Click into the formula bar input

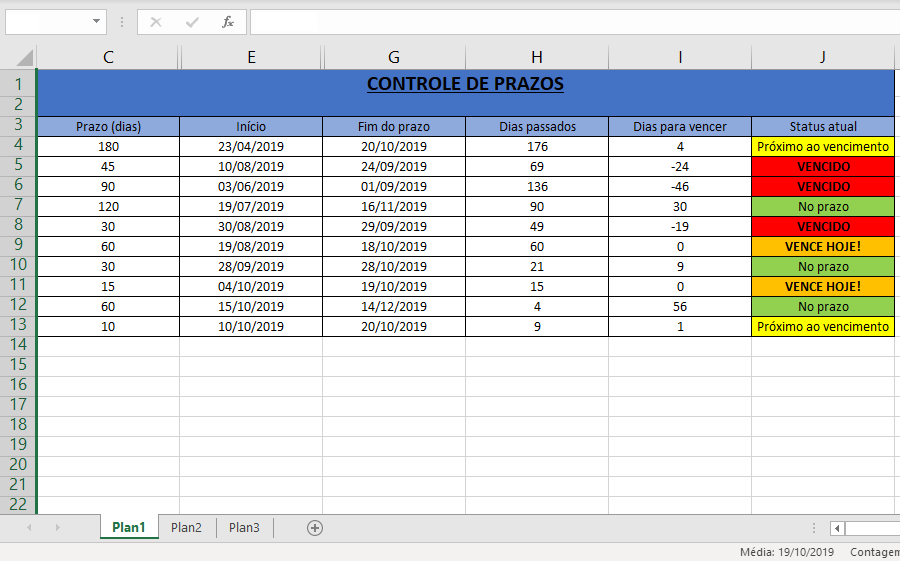click(x=575, y=22)
